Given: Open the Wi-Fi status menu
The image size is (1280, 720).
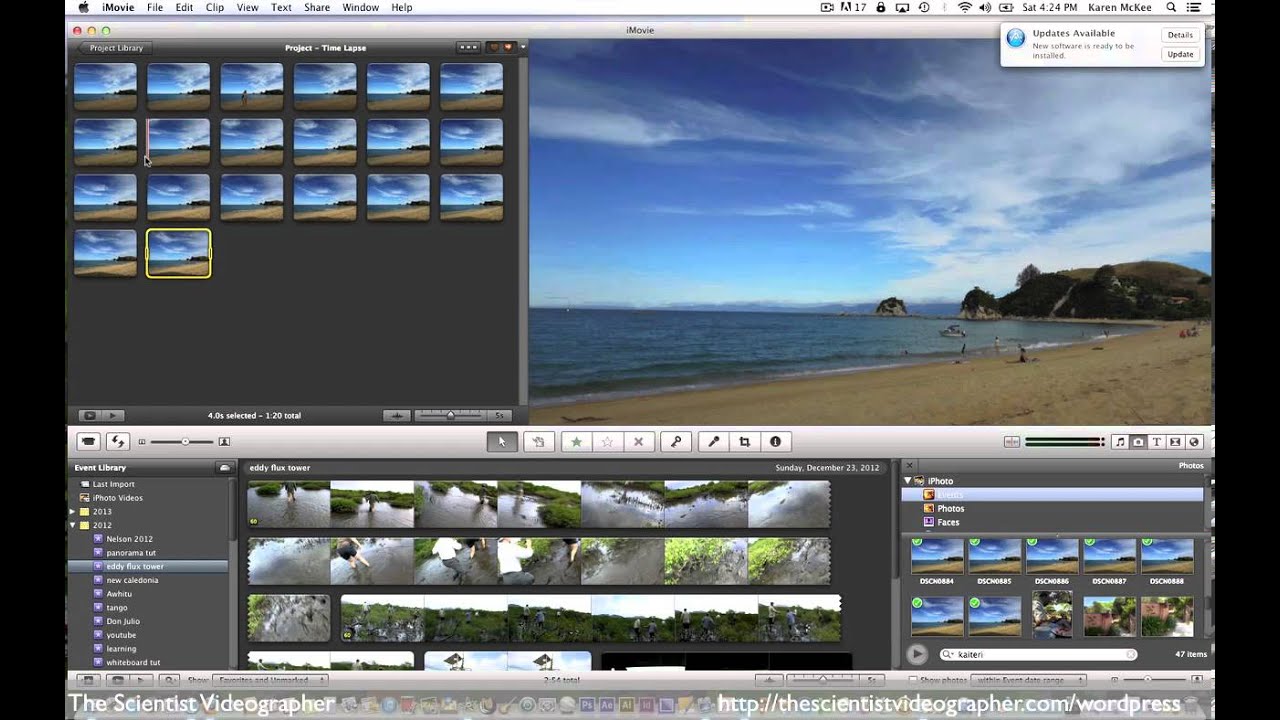Looking at the screenshot, I should tap(965, 7).
